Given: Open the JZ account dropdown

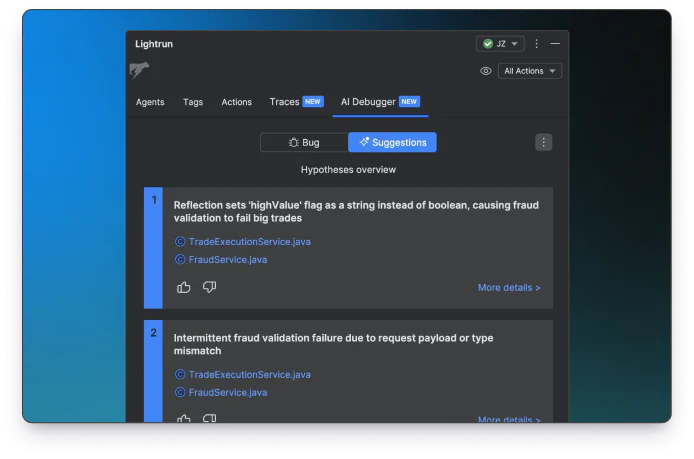Looking at the screenshot, I should click(500, 44).
